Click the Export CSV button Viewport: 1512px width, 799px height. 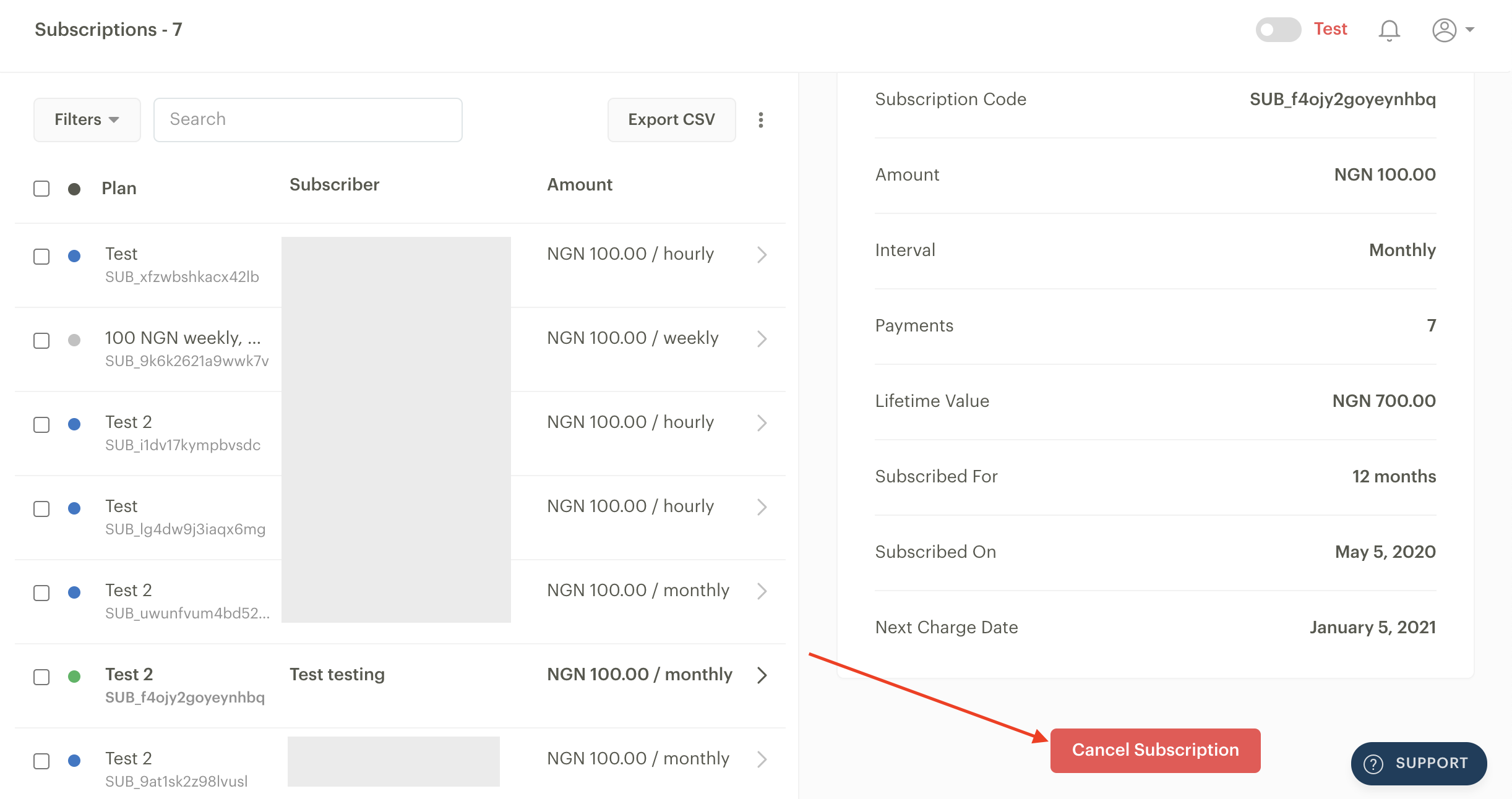pyautogui.click(x=671, y=119)
